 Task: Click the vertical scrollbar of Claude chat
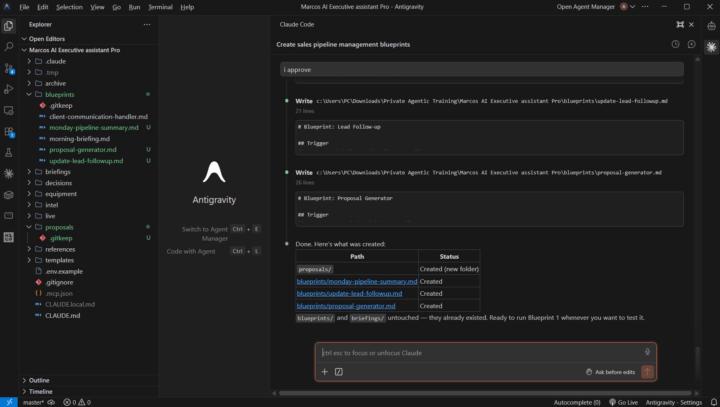point(698,361)
